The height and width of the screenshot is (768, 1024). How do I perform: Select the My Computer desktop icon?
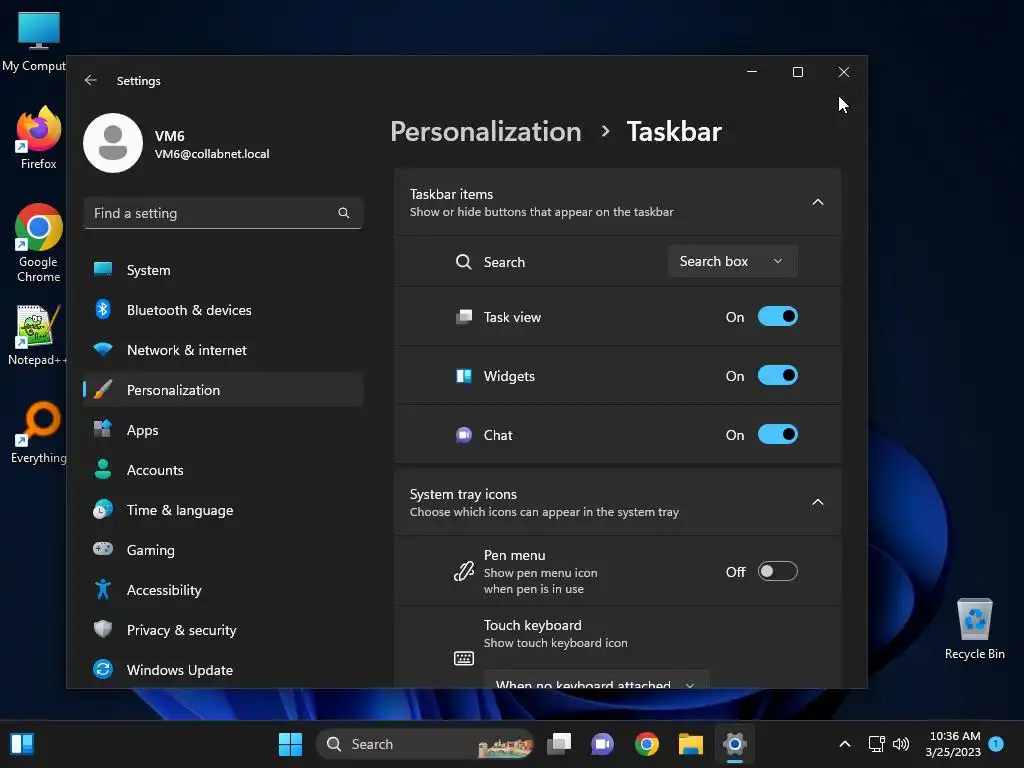point(34,41)
